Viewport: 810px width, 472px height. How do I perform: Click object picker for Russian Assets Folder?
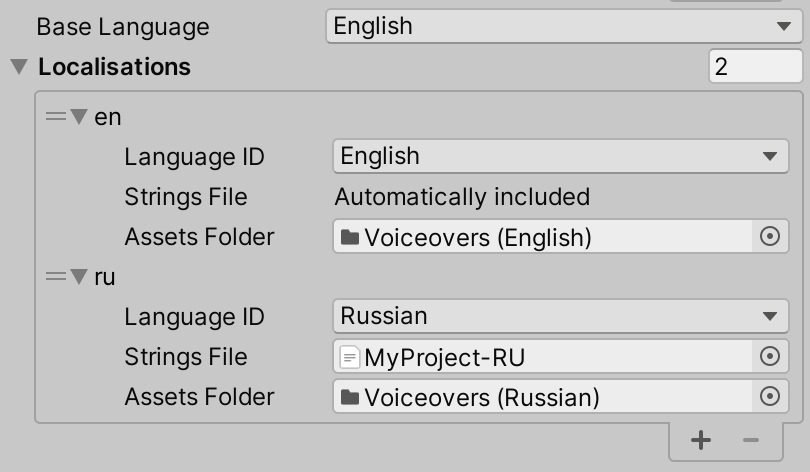[769, 397]
